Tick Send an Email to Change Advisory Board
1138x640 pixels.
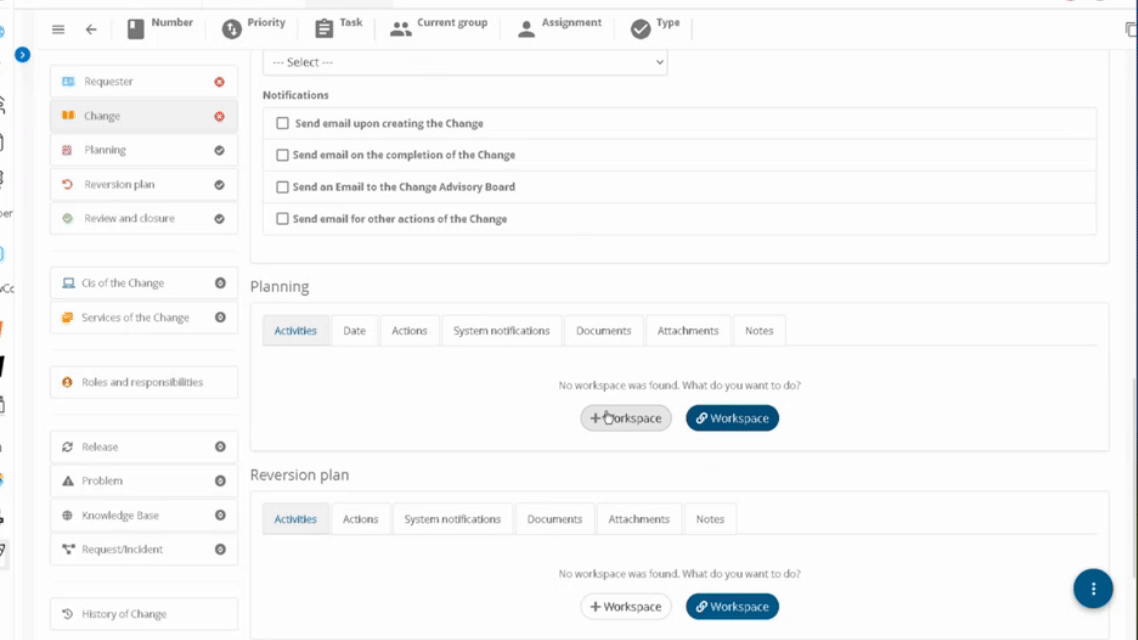coord(282,187)
